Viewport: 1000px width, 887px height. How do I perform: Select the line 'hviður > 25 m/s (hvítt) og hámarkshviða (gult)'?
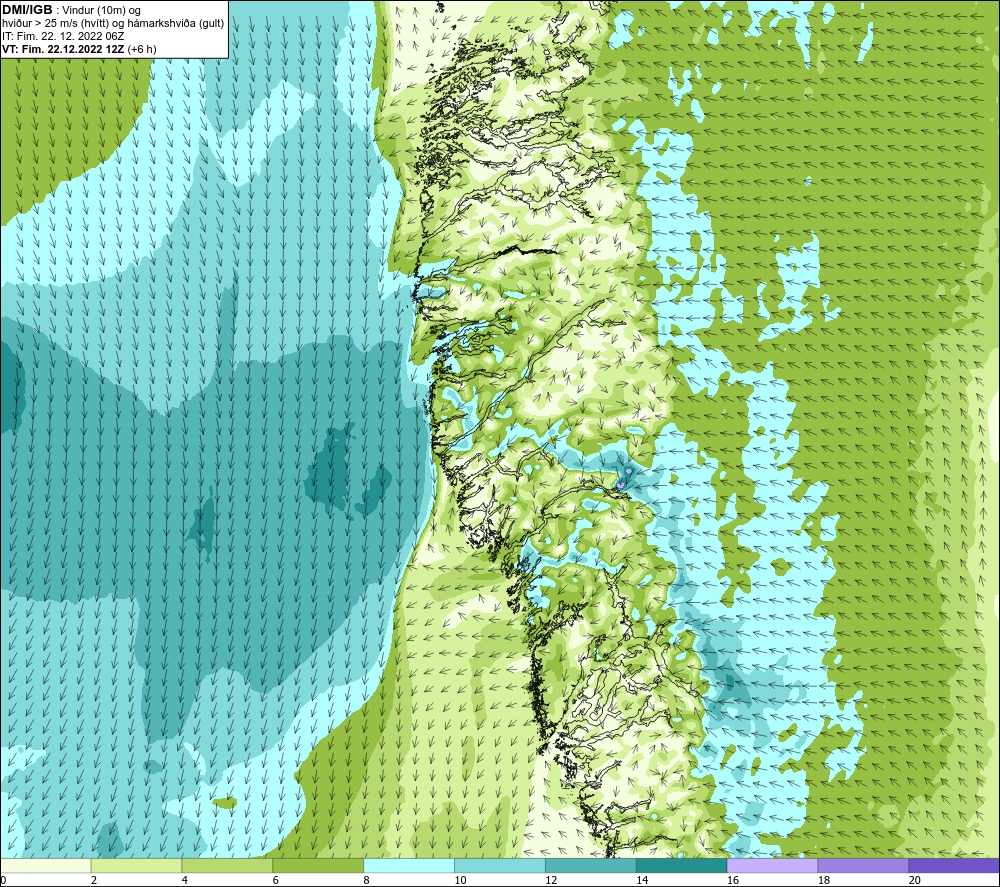click(113, 23)
